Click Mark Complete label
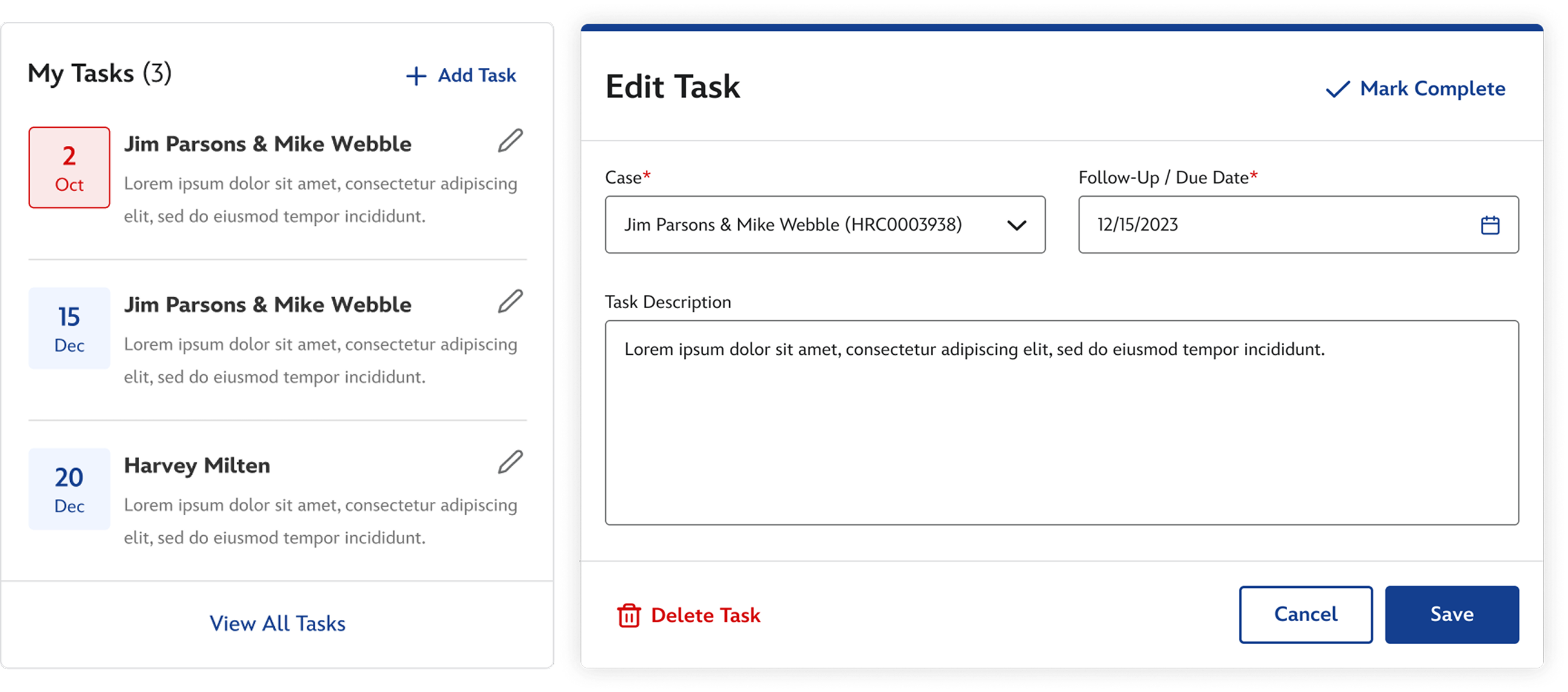Screen dimensions: 1568x692 [1432, 89]
